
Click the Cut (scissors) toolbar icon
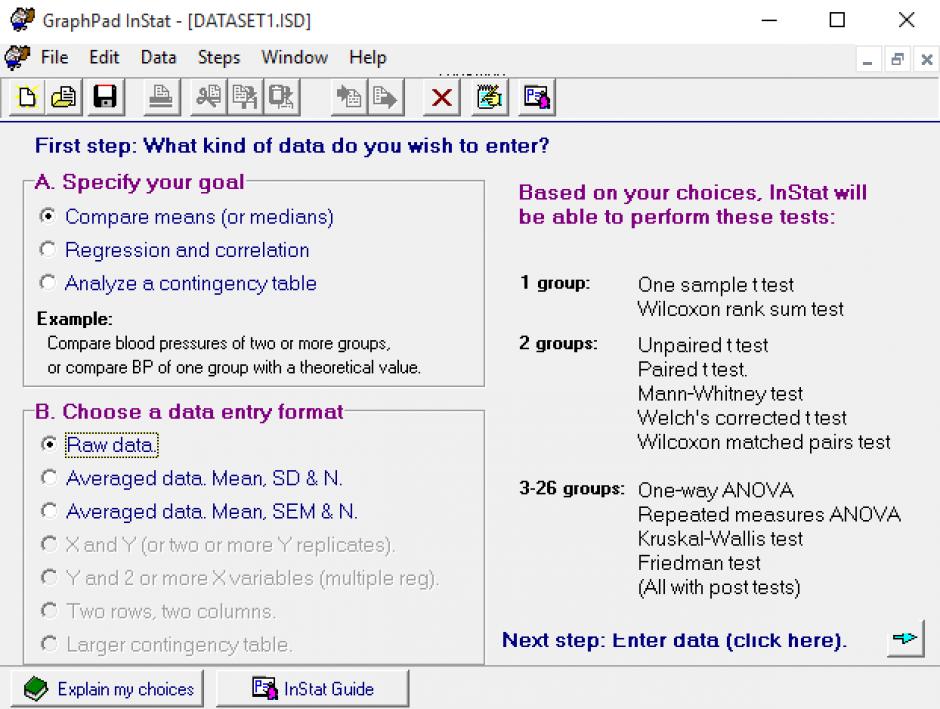[208, 96]
